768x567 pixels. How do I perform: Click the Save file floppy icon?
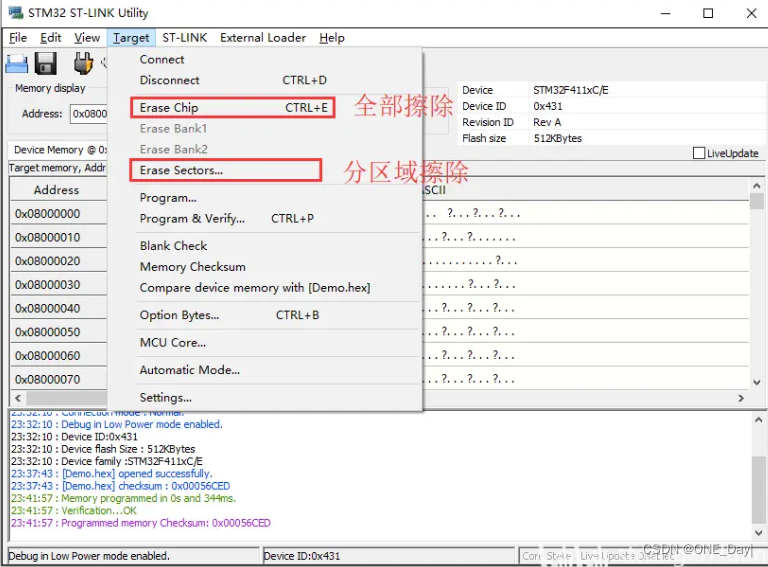46,64
